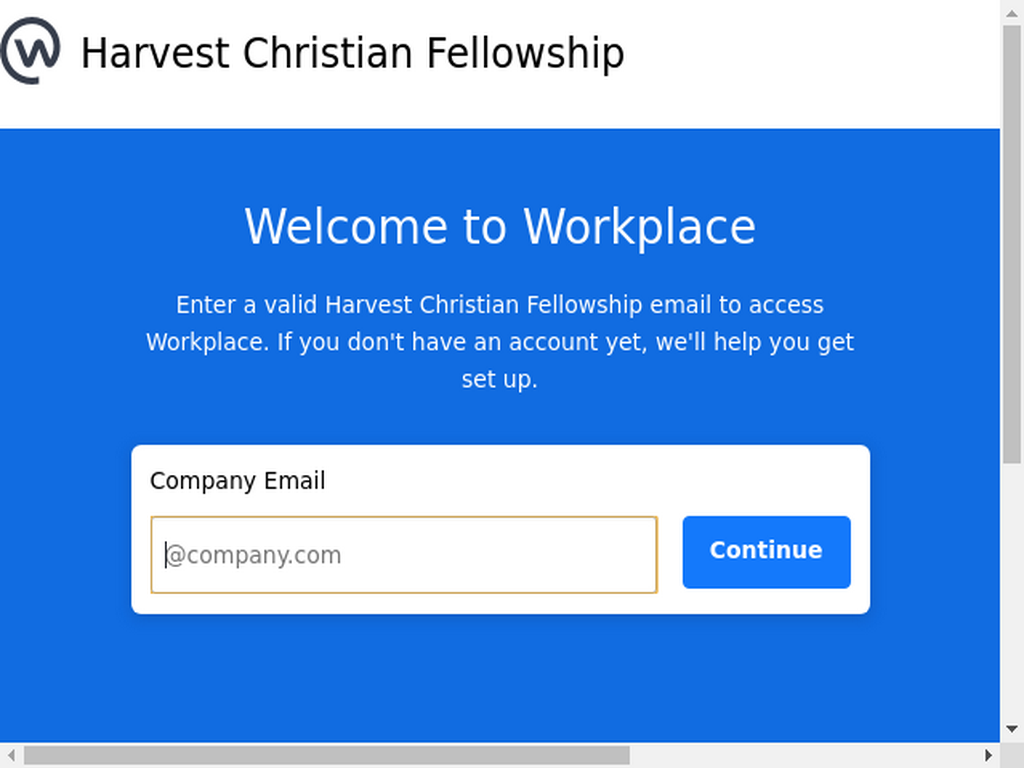The width and height of the screenshot is (1024, 768).
Task: Click the vertical scrollbar down arrow
Action: pos(1012,729)
